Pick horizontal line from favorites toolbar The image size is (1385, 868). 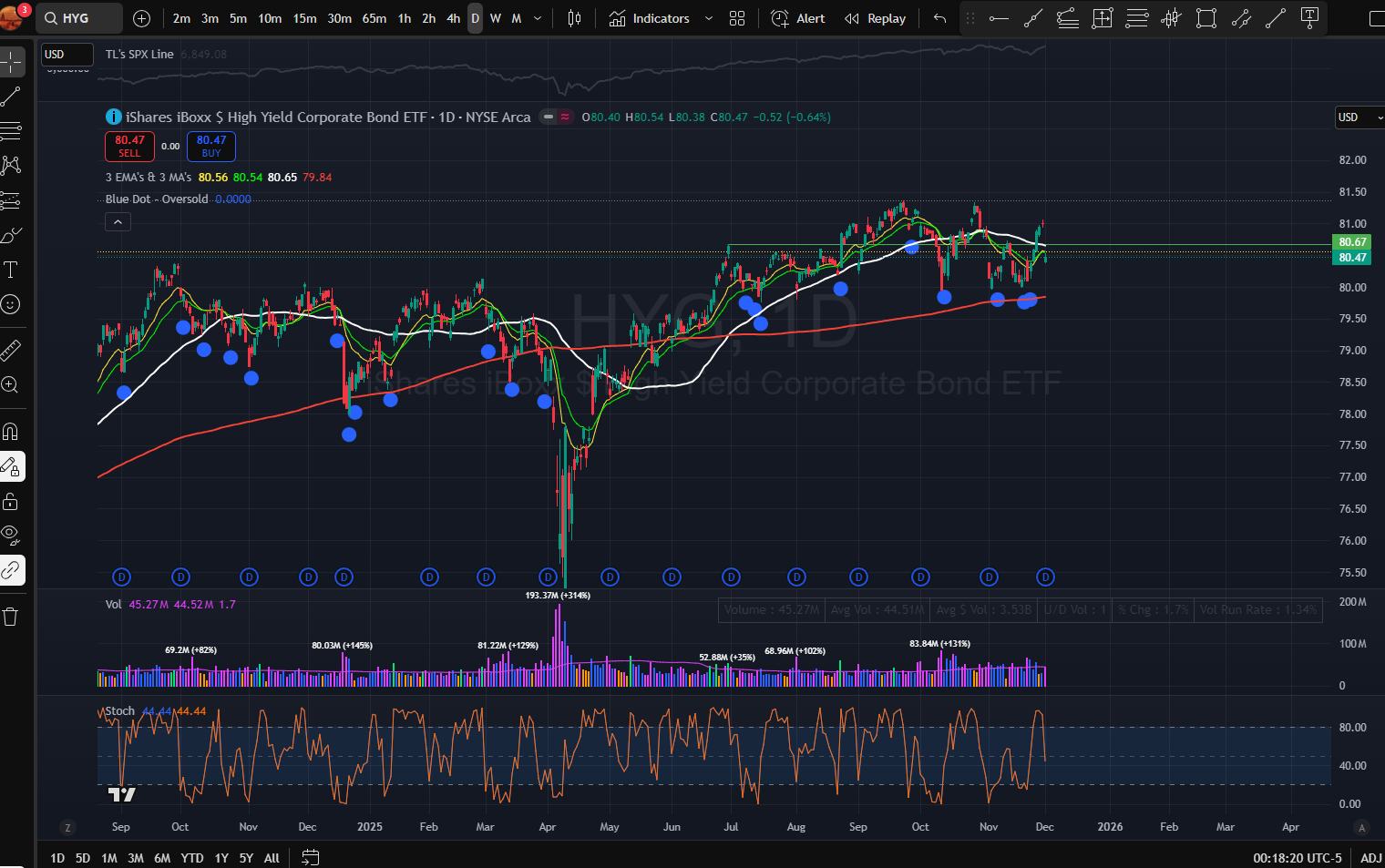(999, 18)
